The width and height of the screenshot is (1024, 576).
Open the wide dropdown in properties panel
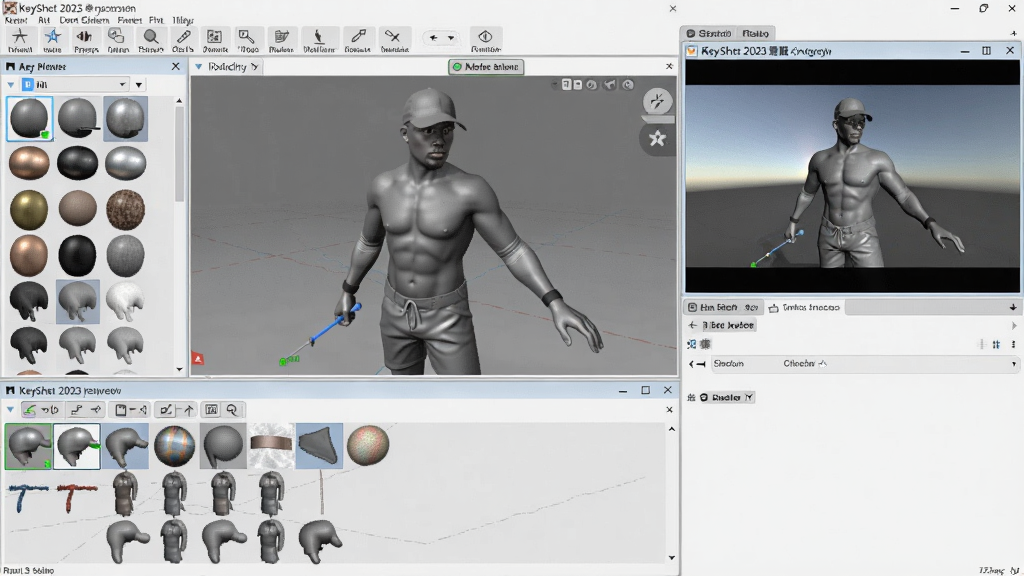pos(865,364)
